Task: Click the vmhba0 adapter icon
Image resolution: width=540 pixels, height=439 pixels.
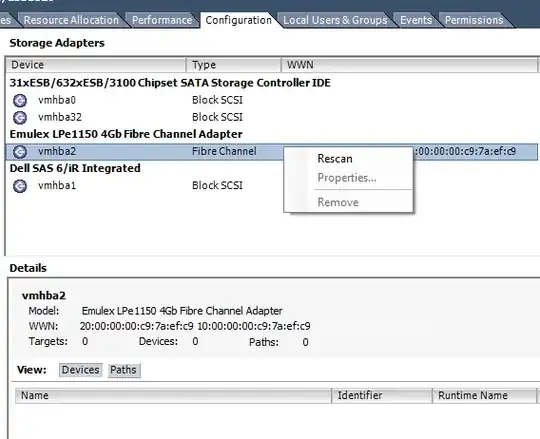Action: pos(20,101)
